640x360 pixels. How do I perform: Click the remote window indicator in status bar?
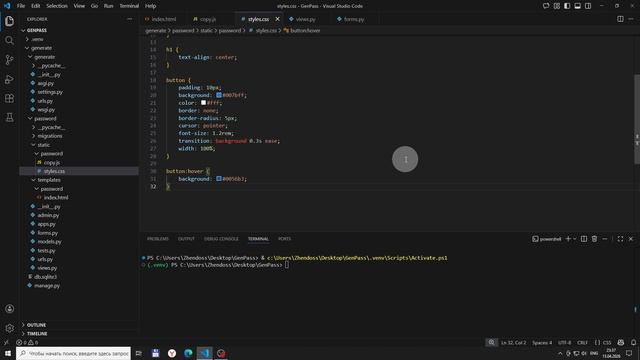6,342
